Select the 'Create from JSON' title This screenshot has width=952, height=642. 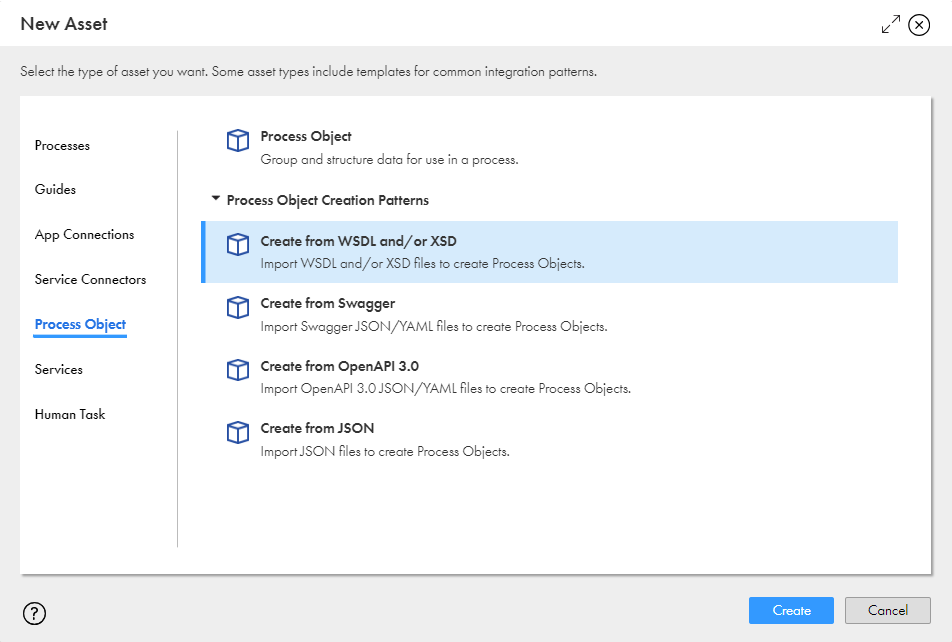317,428
